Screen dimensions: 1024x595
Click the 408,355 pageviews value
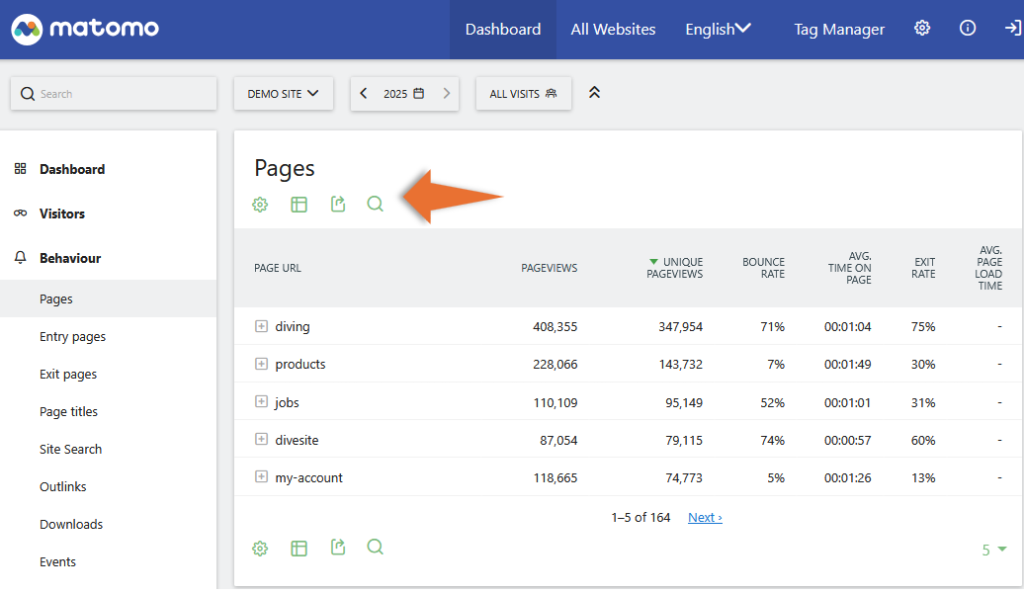[x=555, y=327]
